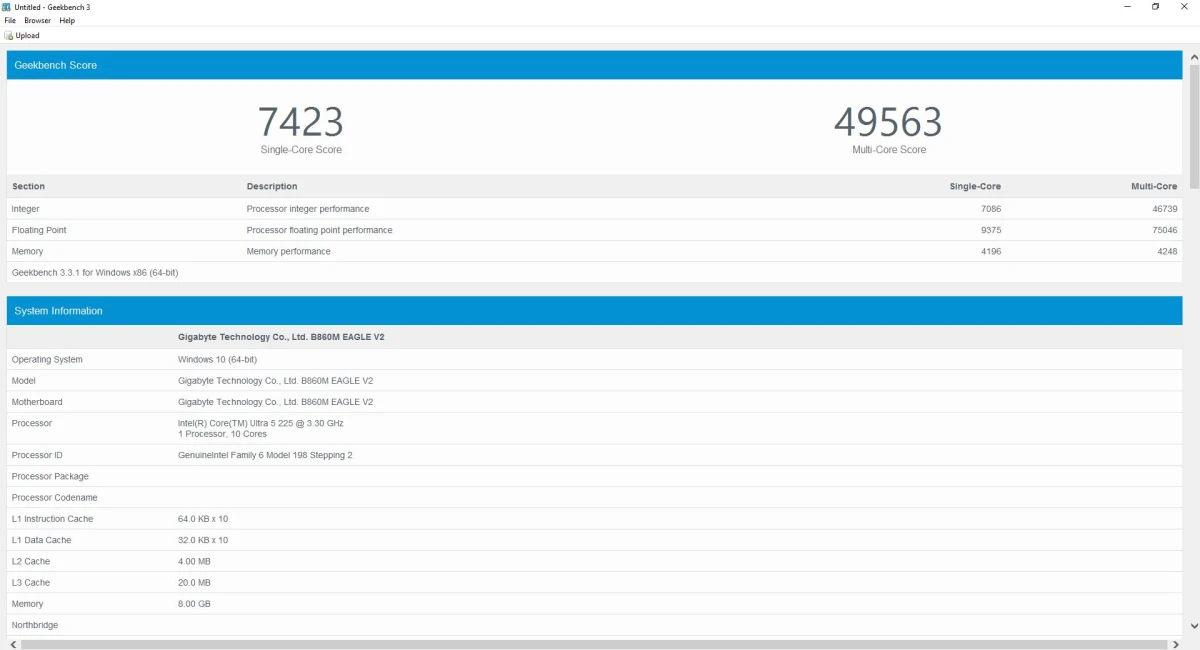Open the Browser menu
This screenshot has width=1200, height=650.
point(38,20)
